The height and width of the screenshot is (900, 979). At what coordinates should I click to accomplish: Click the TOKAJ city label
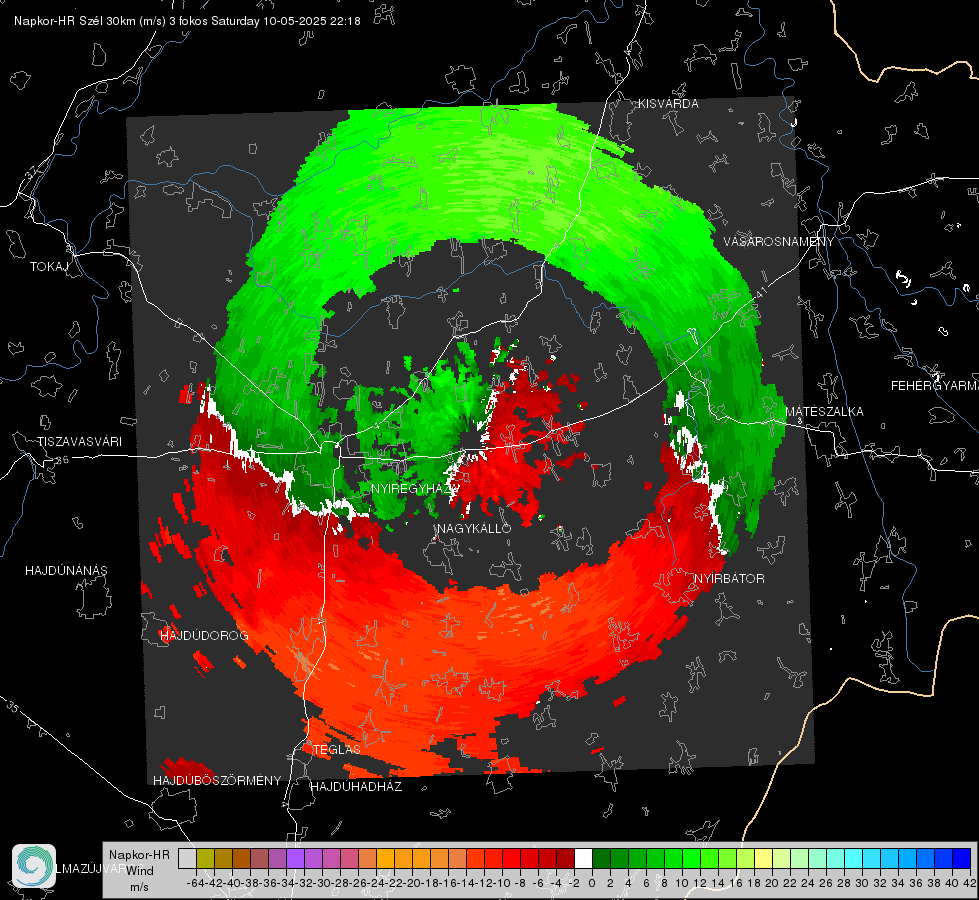pos(49,267)
